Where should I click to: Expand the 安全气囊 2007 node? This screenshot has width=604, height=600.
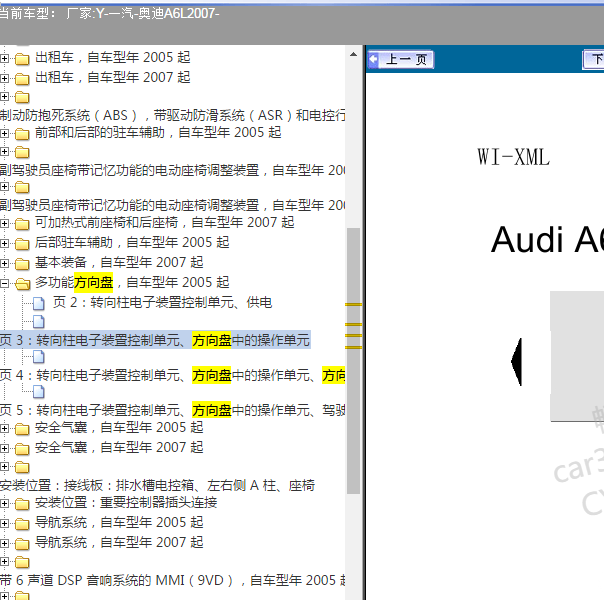4,448
